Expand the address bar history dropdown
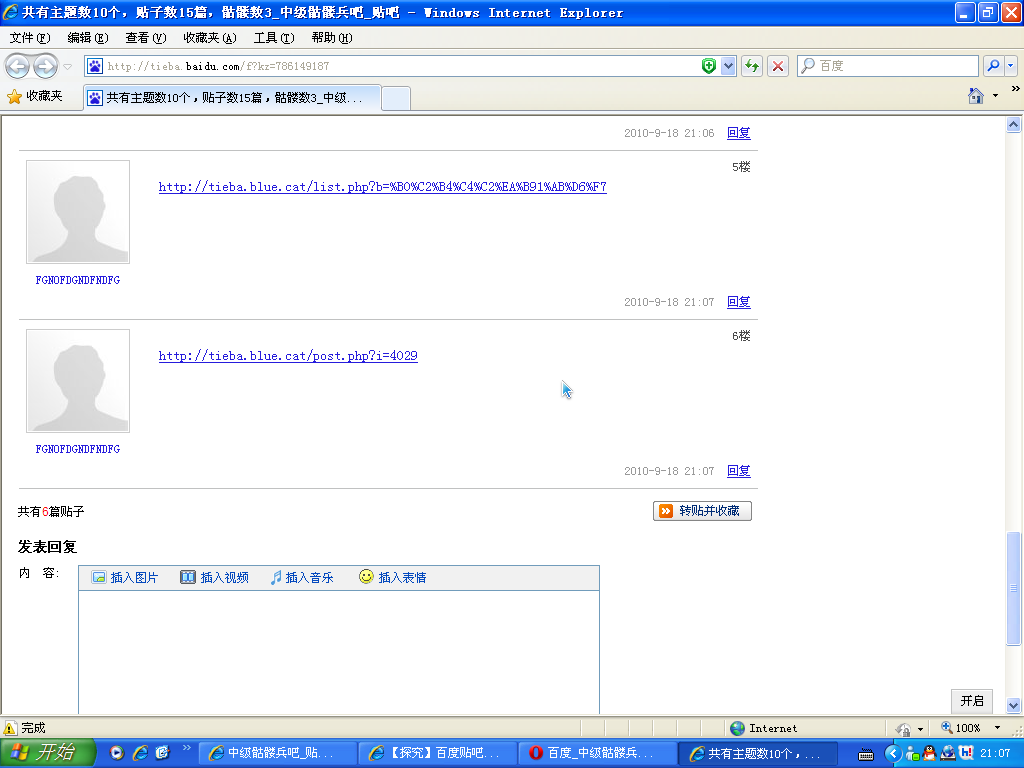1024x768 pixels. point(728,66)
